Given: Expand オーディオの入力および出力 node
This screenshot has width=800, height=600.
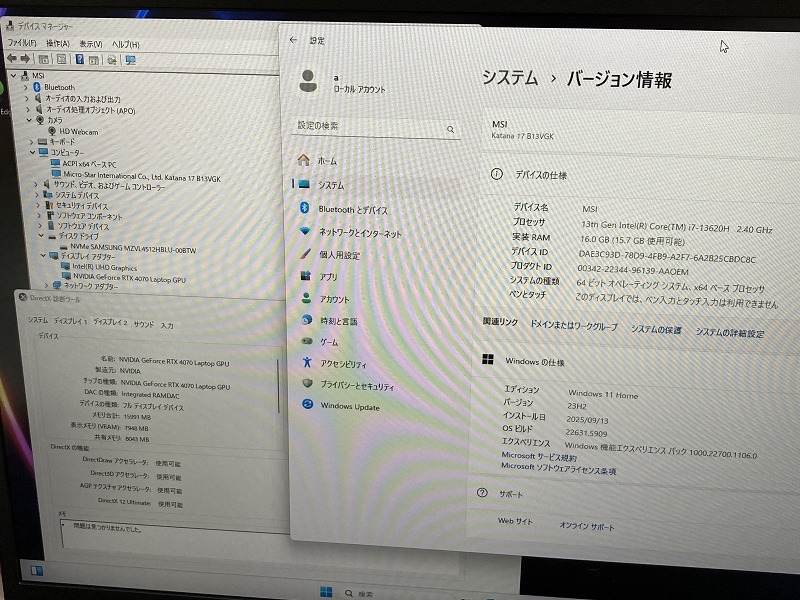Looking at the screenshot, I should click(x=27, y=98).
